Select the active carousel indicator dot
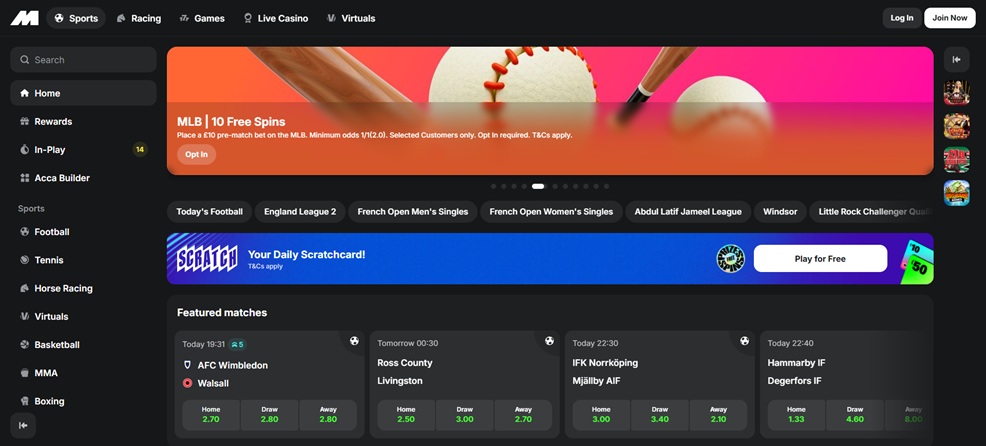Image resolution: width=986 pixels, height=446 pixels. [x=538, y=186]
